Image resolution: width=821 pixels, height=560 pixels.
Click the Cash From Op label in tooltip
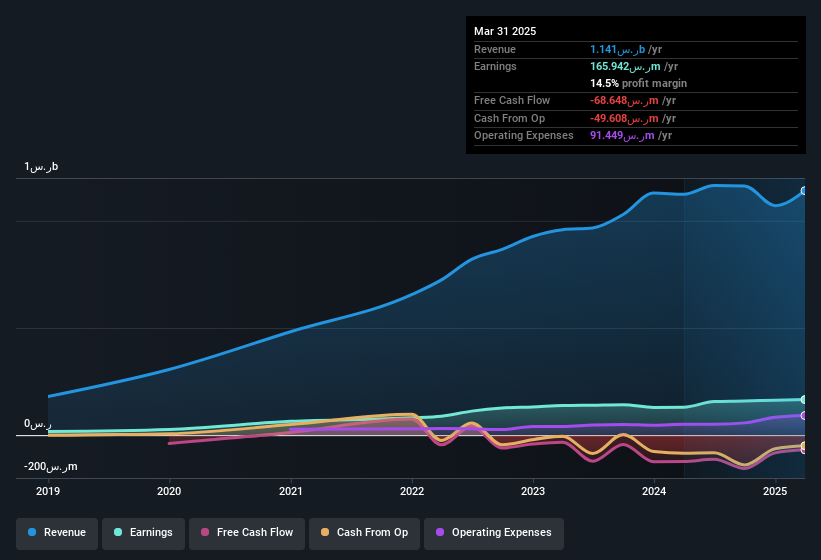(x=509, y=118)
